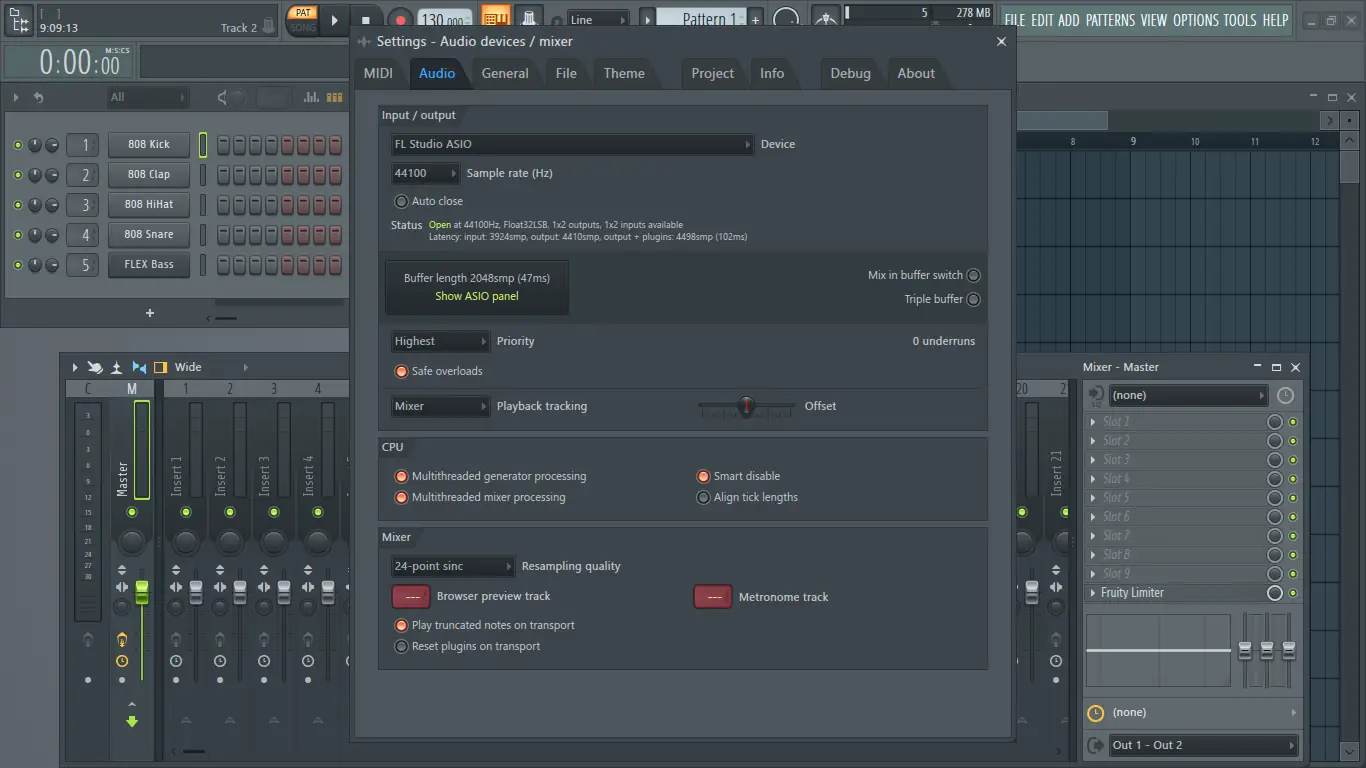
Task: Click the add channel plus icon in Channel rack
Action: [x=149, y=312]
